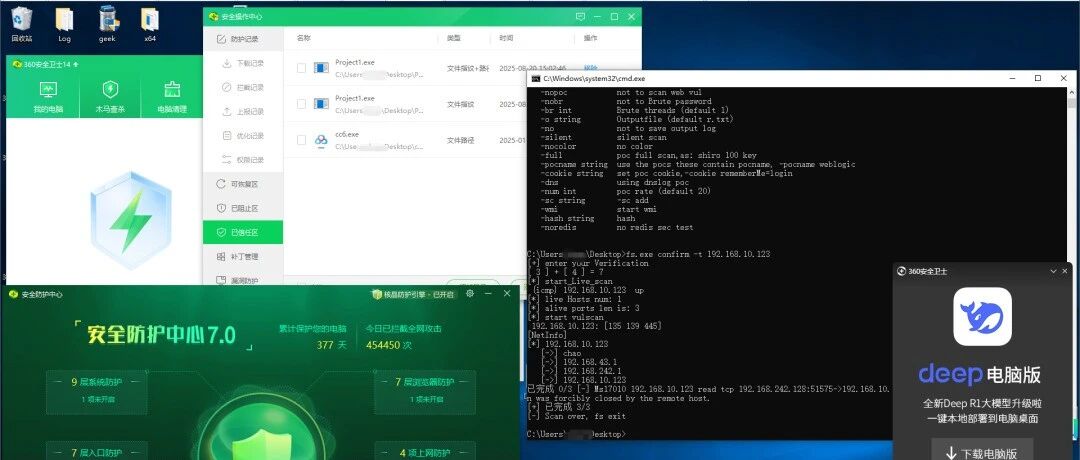Image resolution: width=1080 pixels, height=460 pixels.
Task: Click the 安全防护中心 logo icon in title bar
Action: pos(13,294)
